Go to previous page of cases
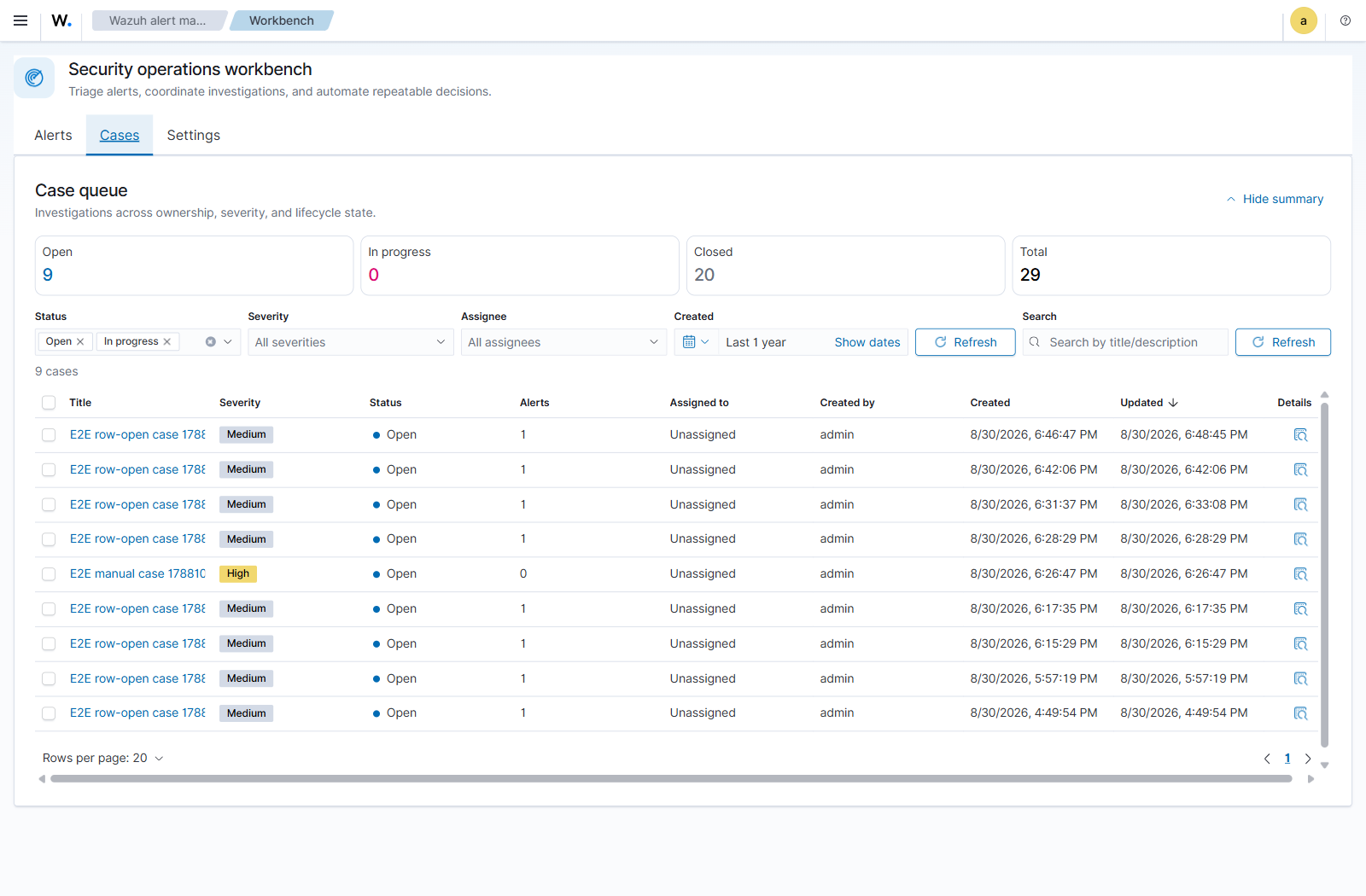 tap(1267, 759)
